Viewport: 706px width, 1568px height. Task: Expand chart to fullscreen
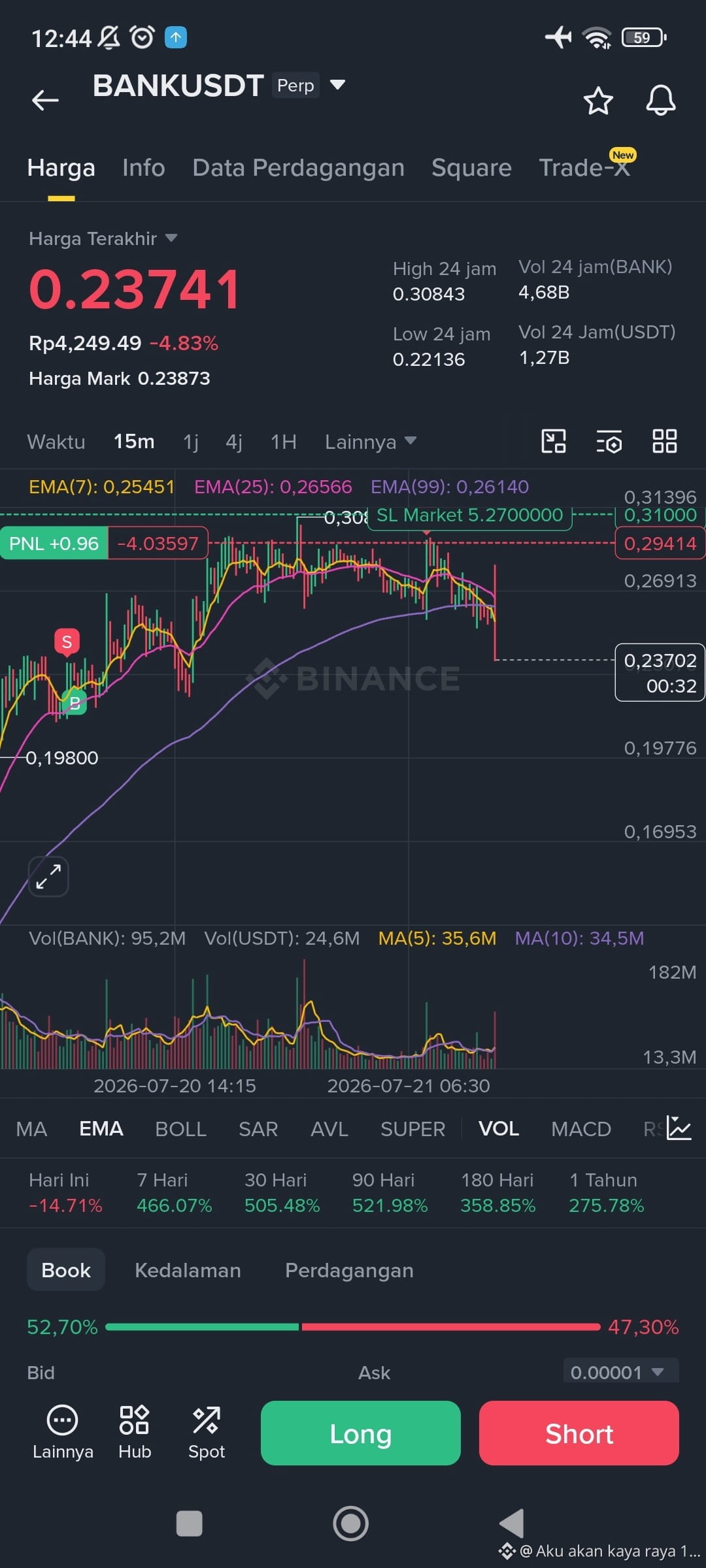click(x=48, y=876)
